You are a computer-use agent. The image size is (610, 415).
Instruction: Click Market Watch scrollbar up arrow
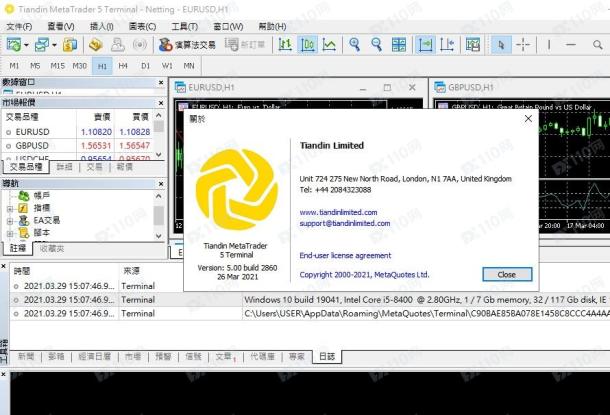(159, 116)
